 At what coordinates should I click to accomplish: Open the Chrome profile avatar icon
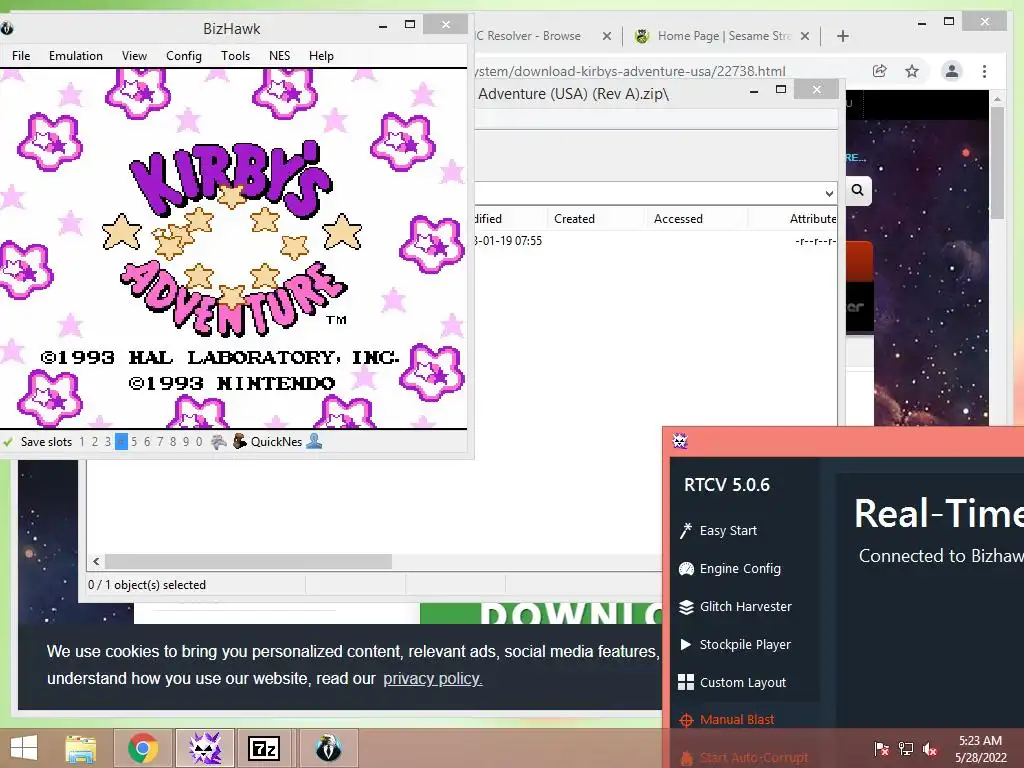tap(952, 71)
